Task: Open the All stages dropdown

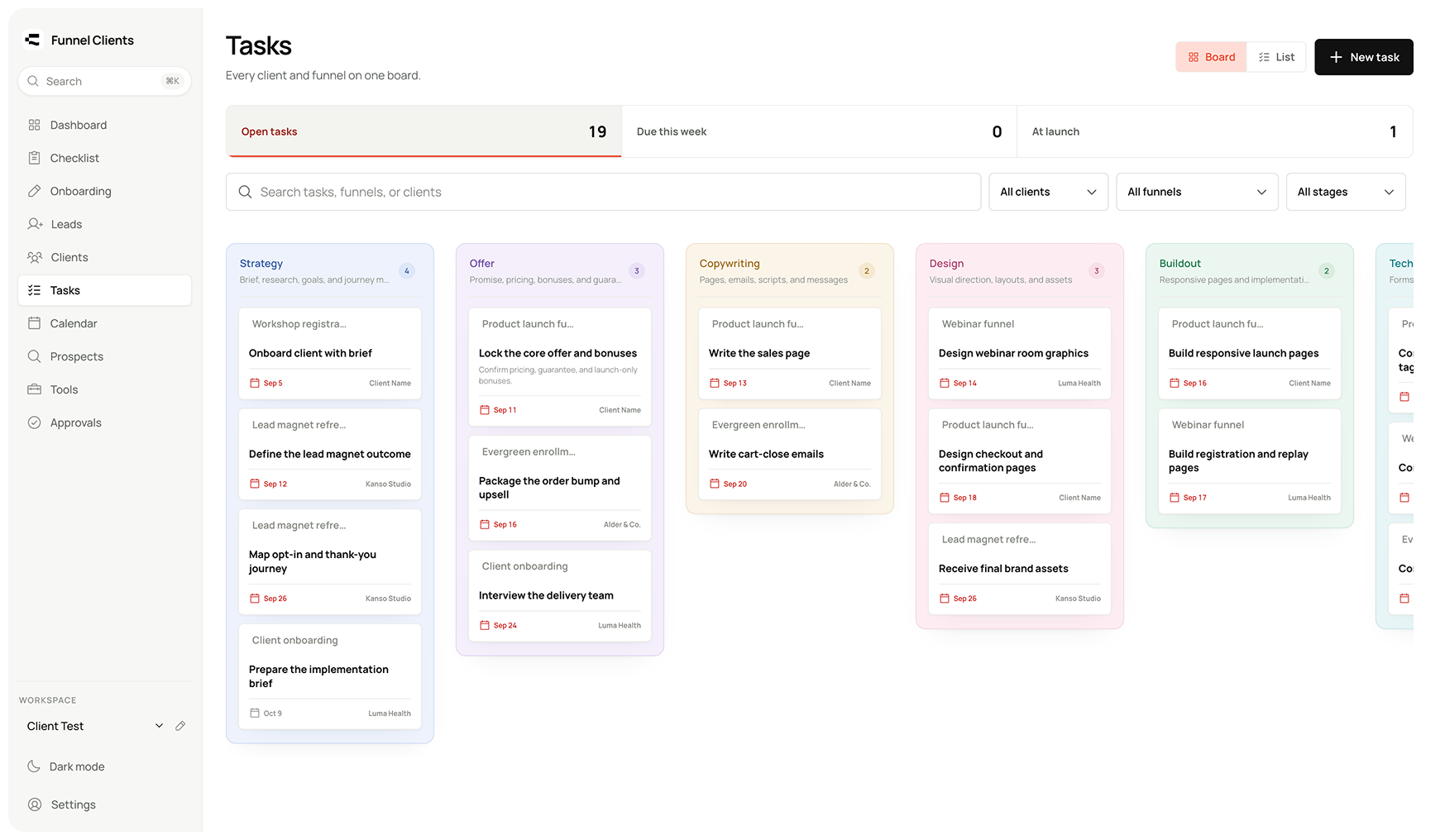Action: click(x=1346, y=192)
